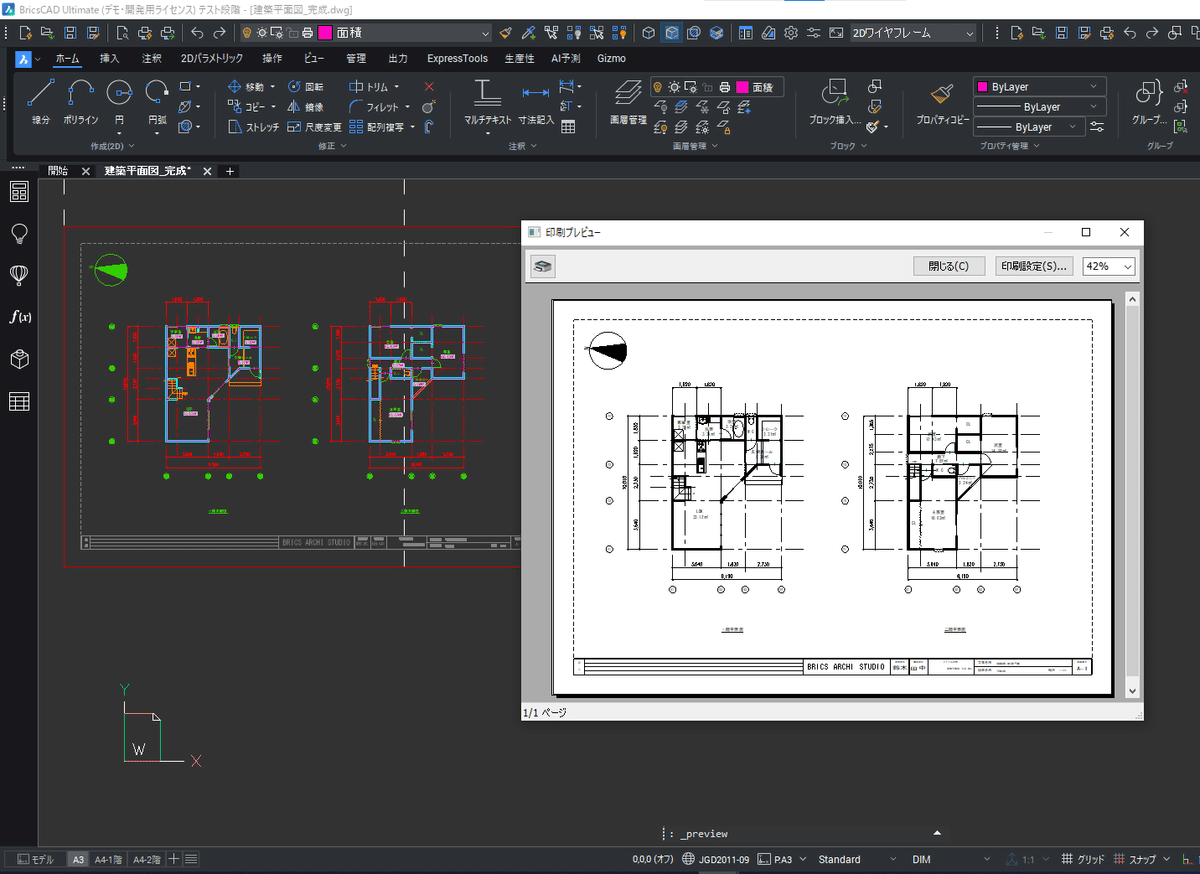Click the 印刷設定(S)... button
The width and height of the screenshot is (1200, 874).
tap(1035, 266)
